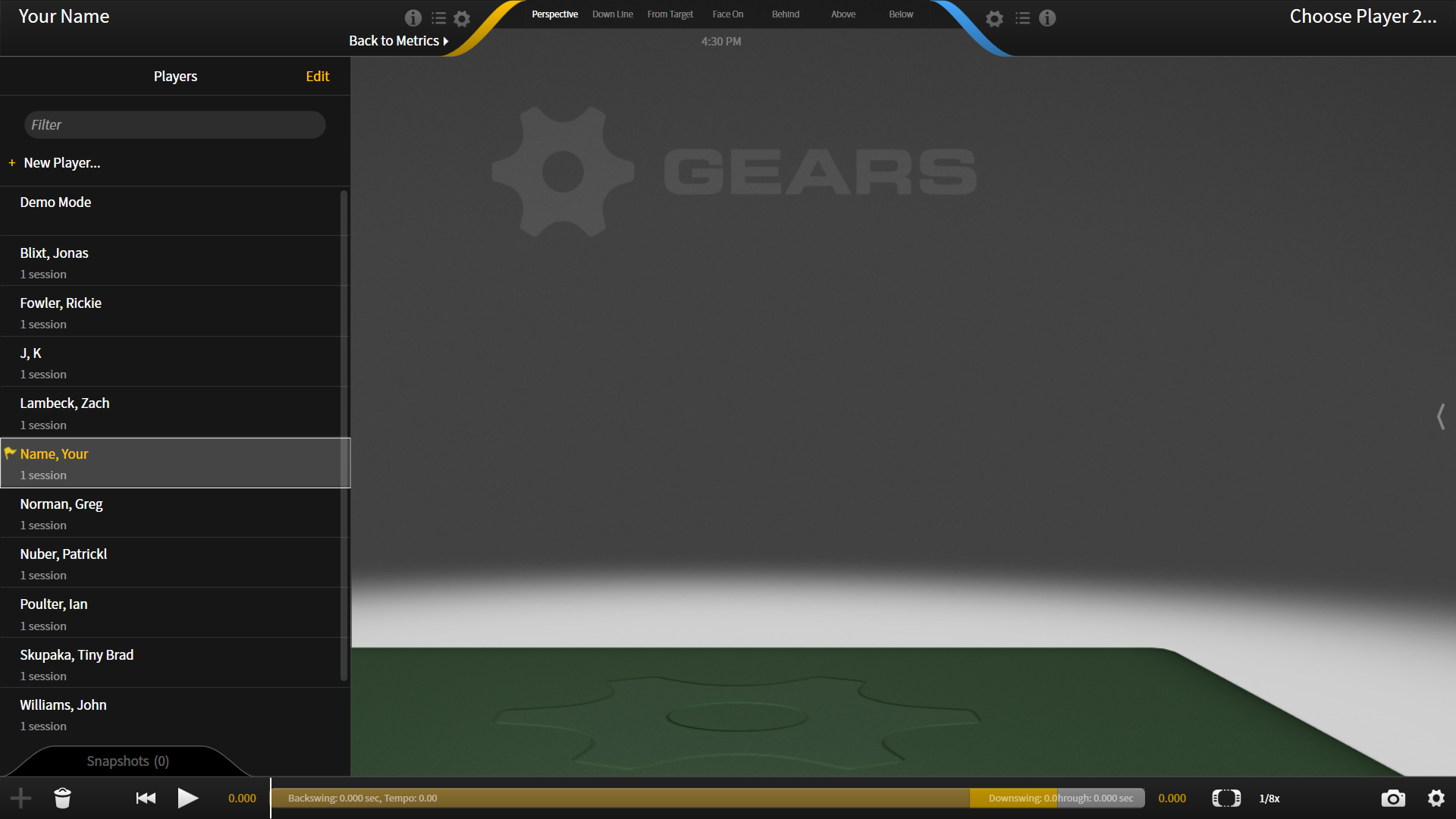1456x819 pixels.
Task: Click the left 0.000 time value
Action: [x=242, y=799]
